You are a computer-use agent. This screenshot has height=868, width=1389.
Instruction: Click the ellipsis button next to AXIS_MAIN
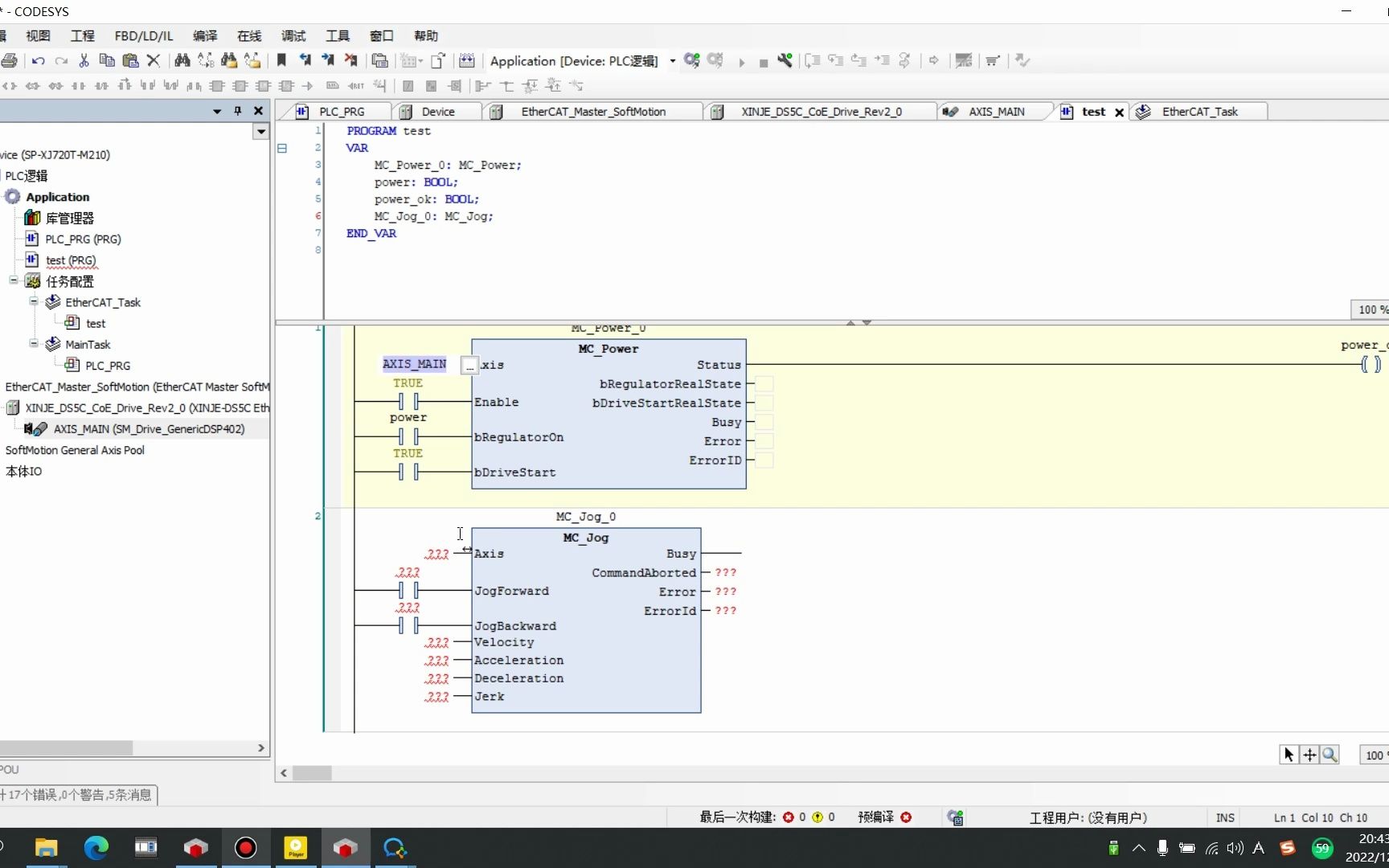[469, 366]
